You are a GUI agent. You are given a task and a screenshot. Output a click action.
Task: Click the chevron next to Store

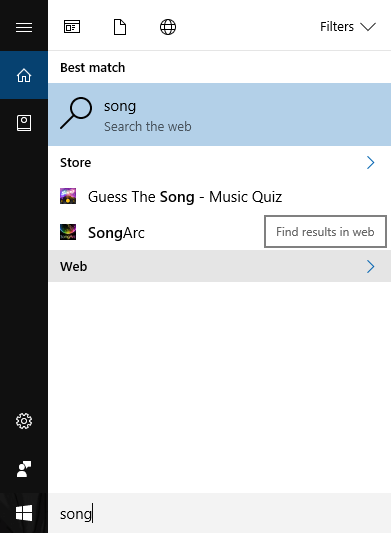point(371,162)
